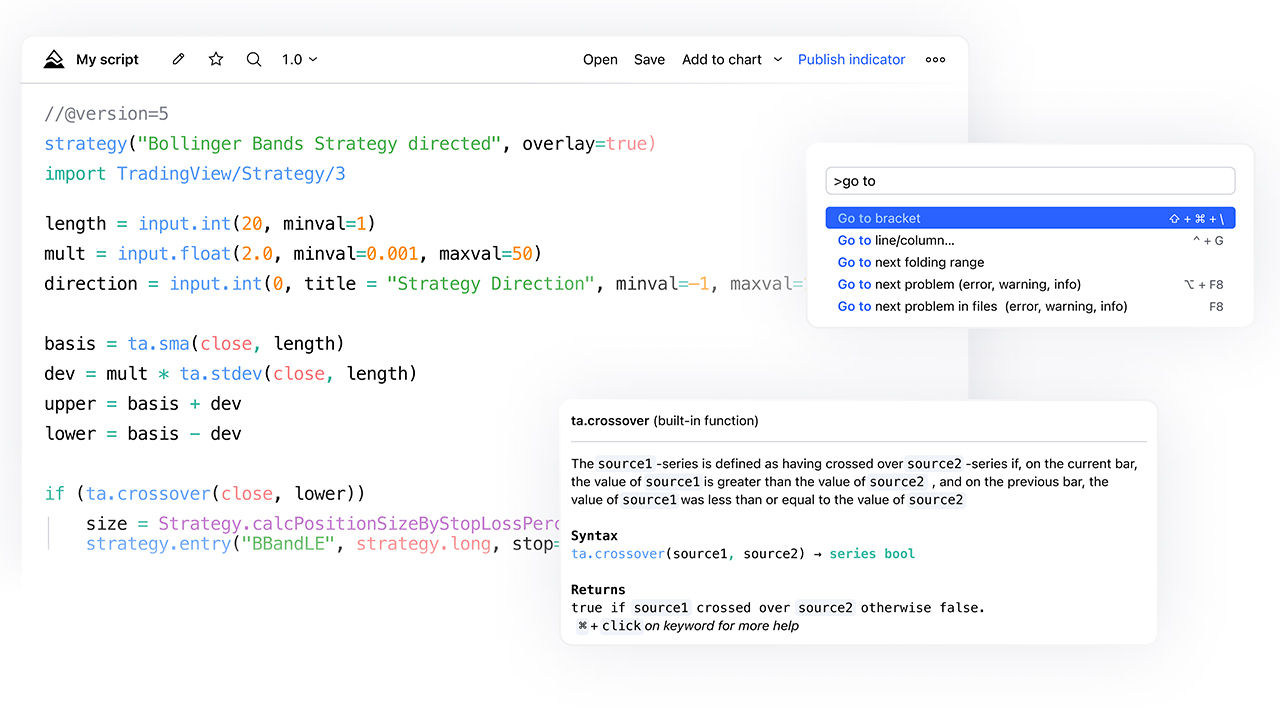The width and height of the screenshot is (1280, 720).
Task: Save the script
Action: point(649,60)
